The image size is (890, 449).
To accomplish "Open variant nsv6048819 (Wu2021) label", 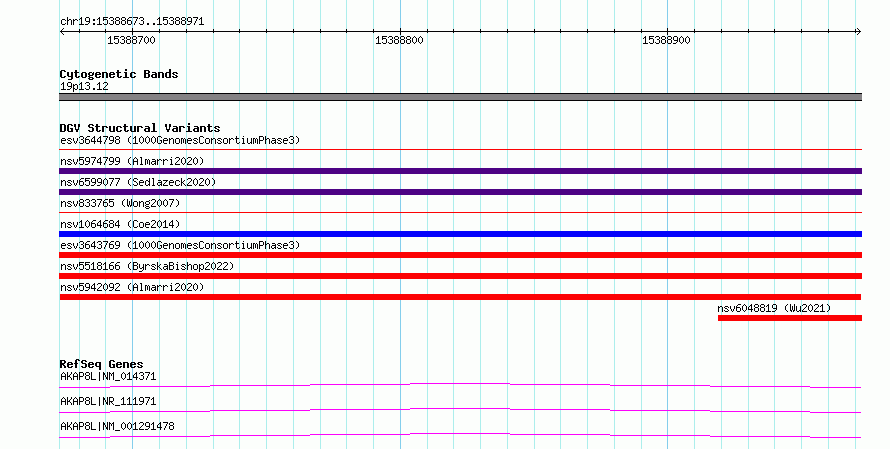I will point(774,308).
